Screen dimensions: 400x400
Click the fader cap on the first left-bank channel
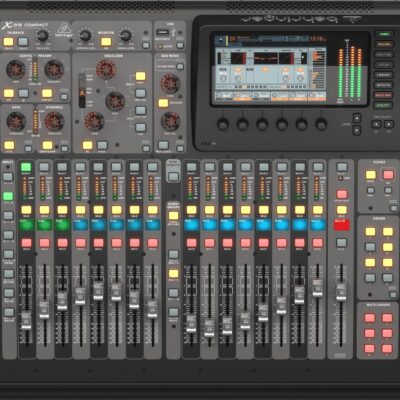click(x=26, y=320)
